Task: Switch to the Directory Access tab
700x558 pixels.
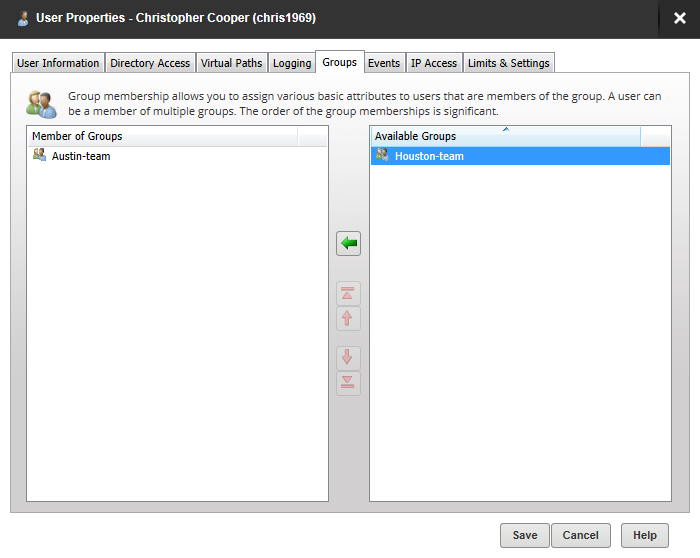Action: [x=150, y=63]
